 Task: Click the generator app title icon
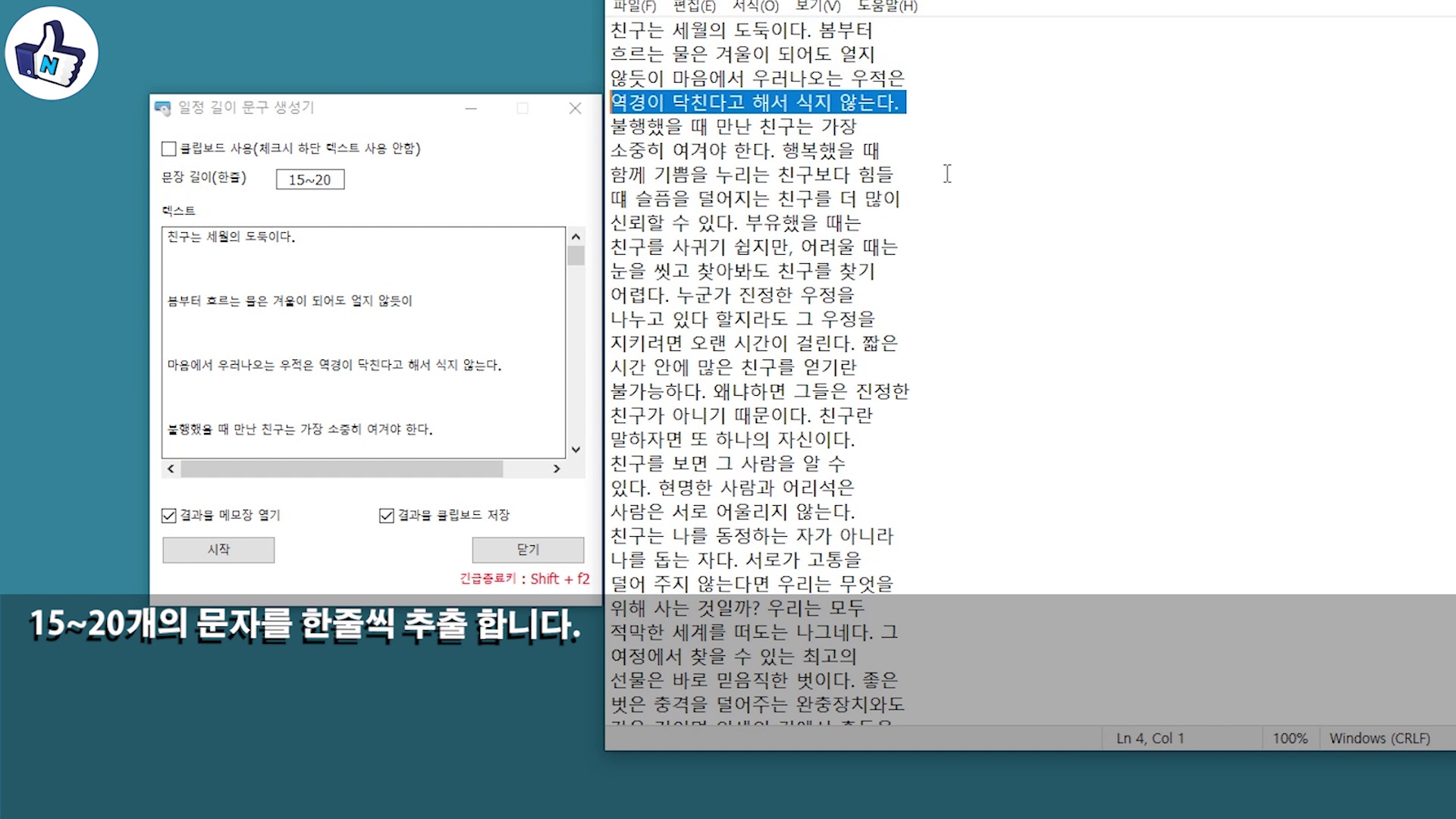coord(162,108)
